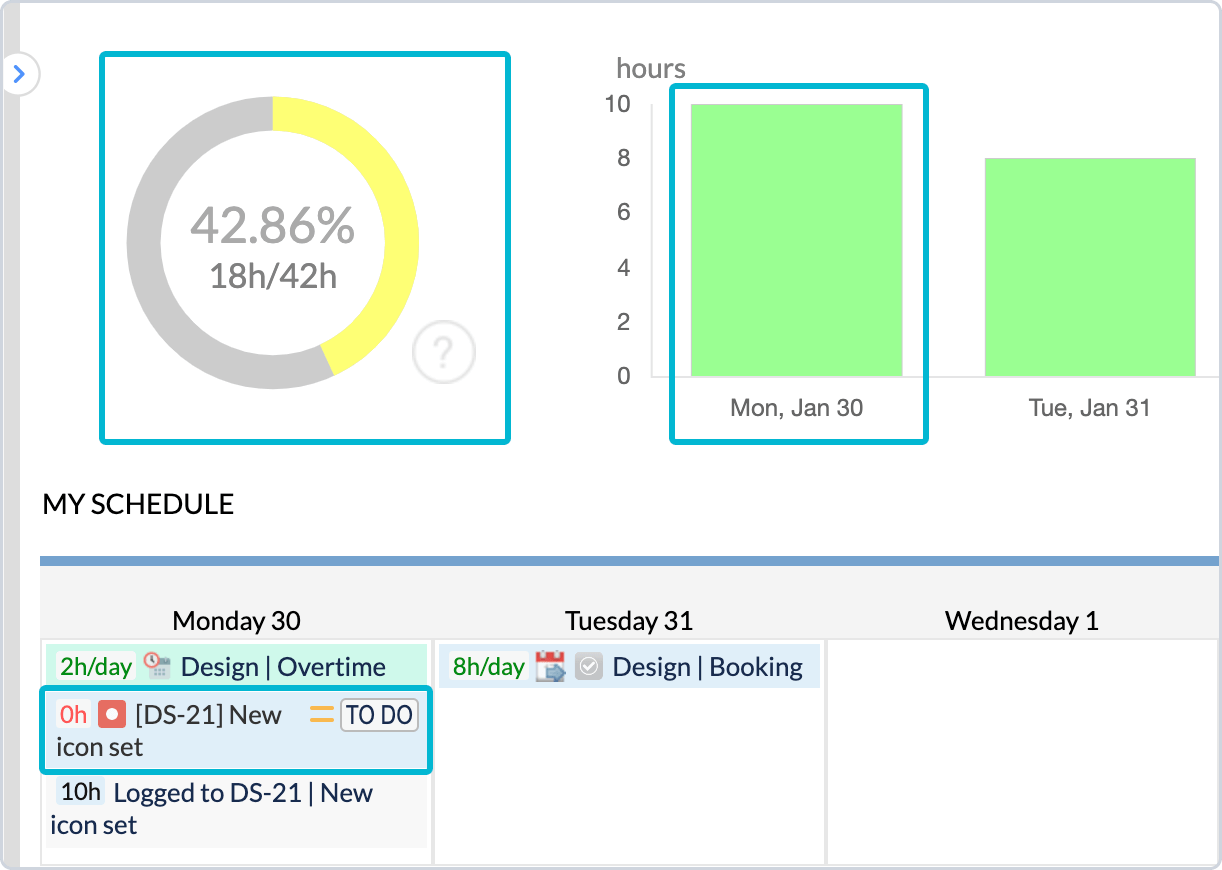Click the Wednesday 1 column header
The height and width of the screenshot is (870, 1222).
[x=1021, y=621]
